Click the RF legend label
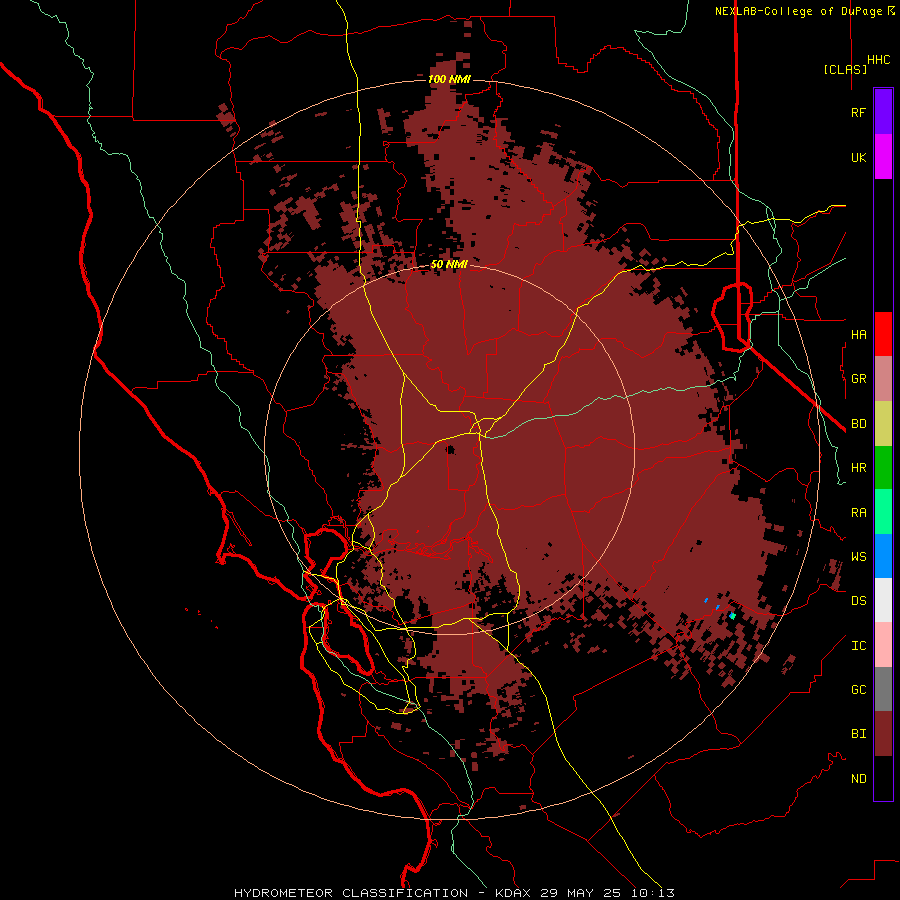Image resolution: width=900 pixels, height=900 pixels. coord(858,112)
